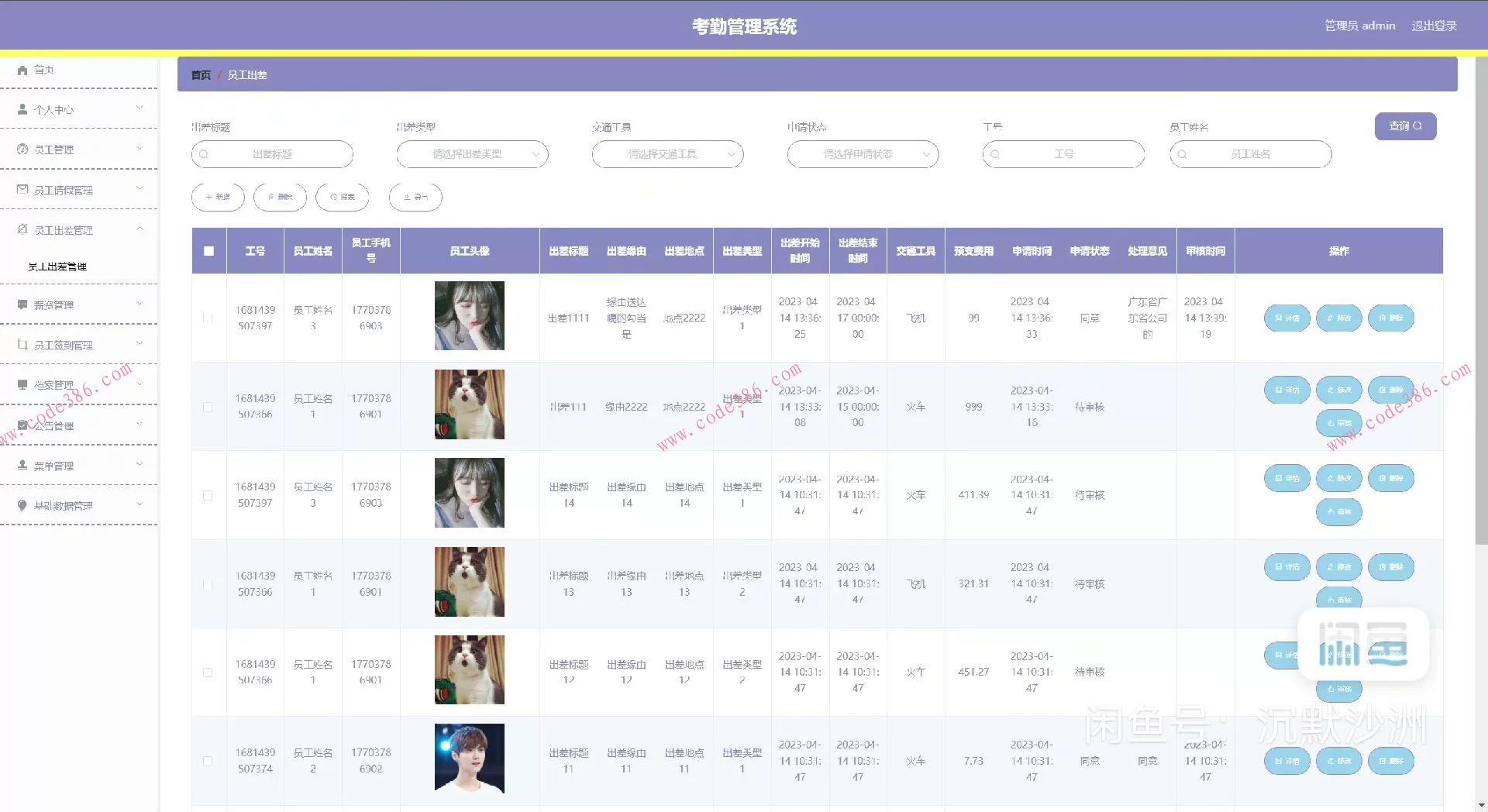Click the 查询 search button
Viewport: 1488px width, 812px height.
[1405, 126]
